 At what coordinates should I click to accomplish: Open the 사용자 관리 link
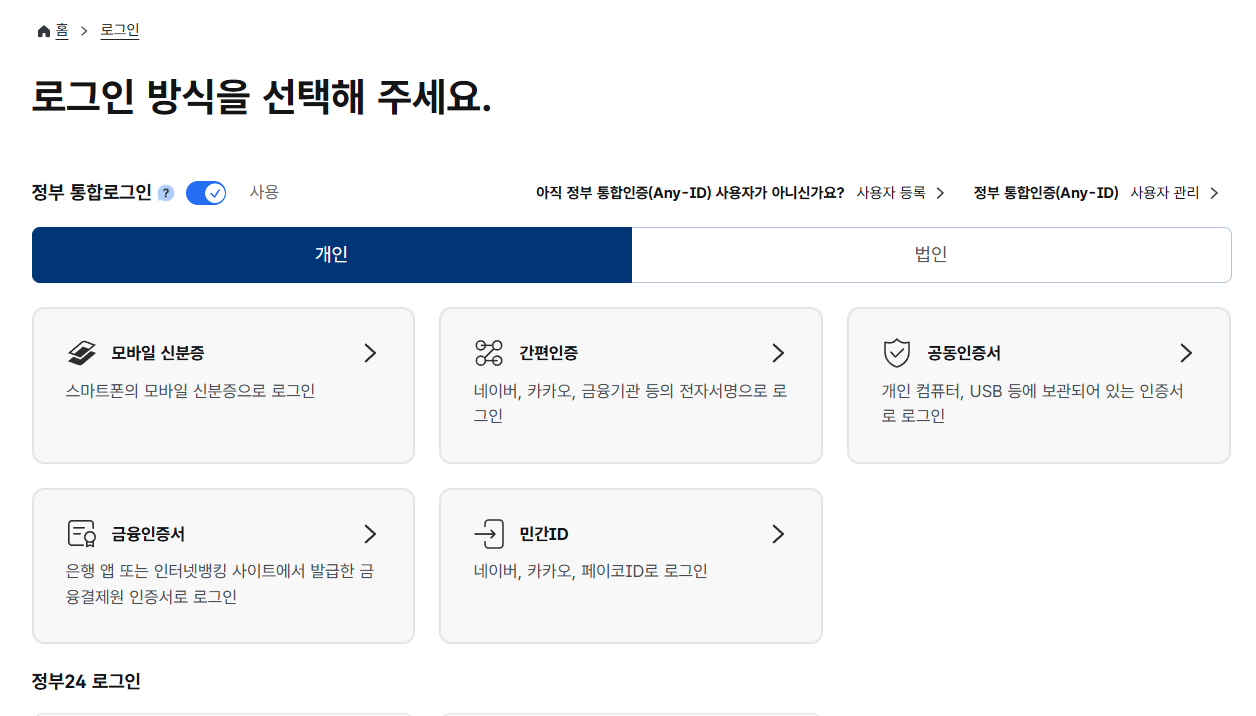[1165, 193]
